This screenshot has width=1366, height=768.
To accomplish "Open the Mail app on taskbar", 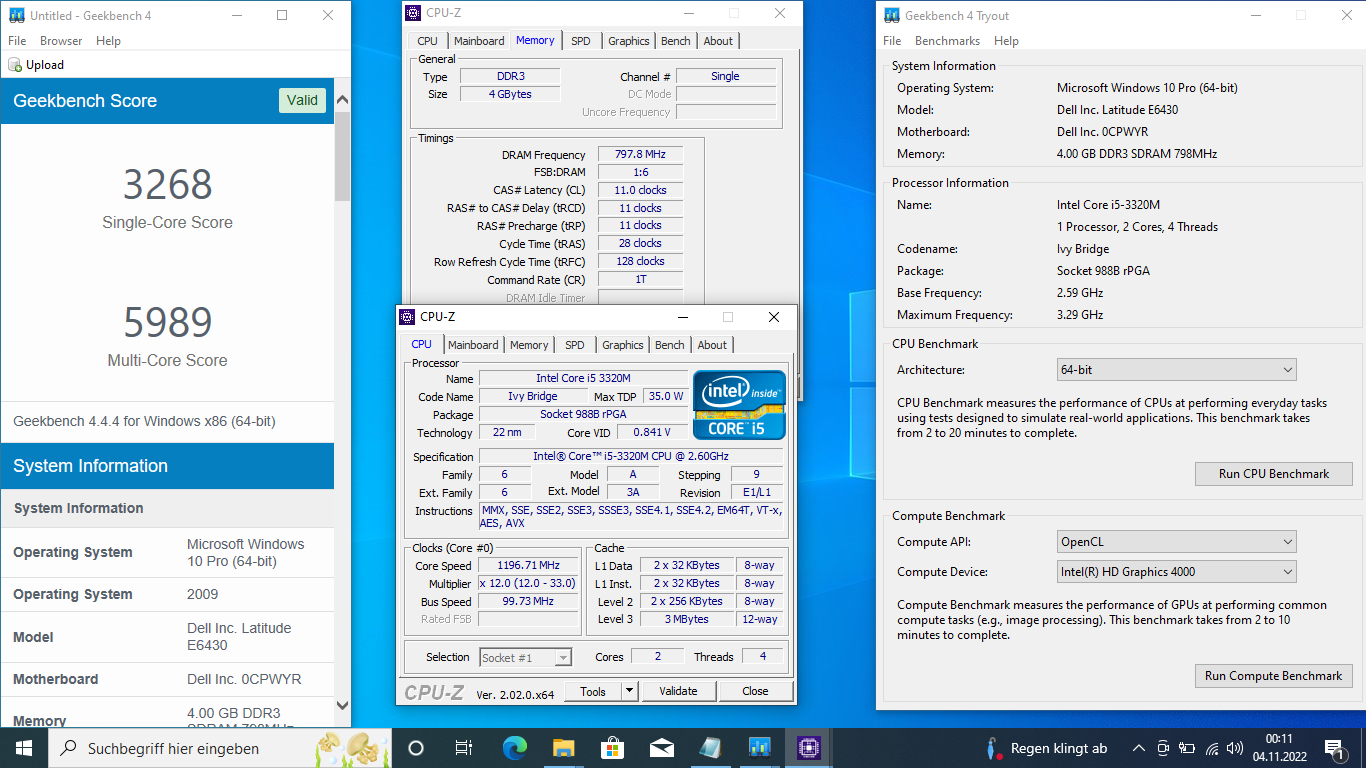I will [661, 747].
